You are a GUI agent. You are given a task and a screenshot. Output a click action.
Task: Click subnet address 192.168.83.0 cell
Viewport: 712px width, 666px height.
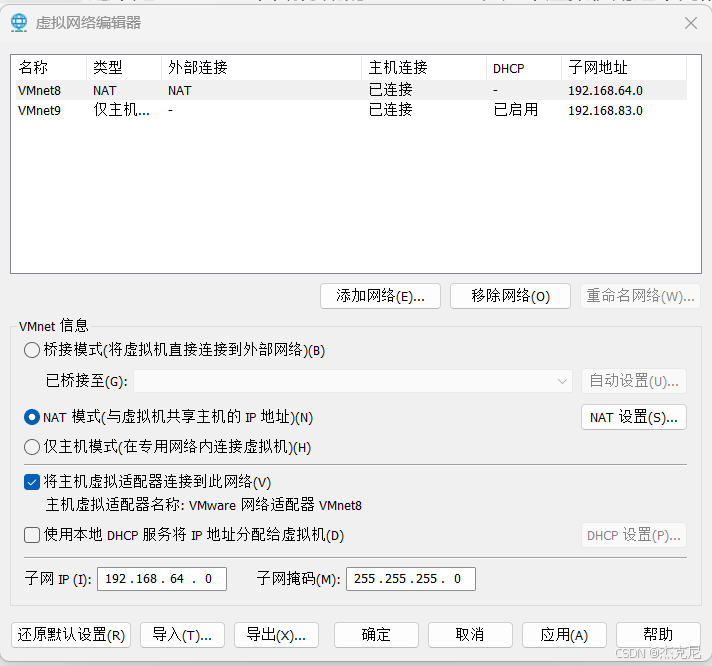605,111
